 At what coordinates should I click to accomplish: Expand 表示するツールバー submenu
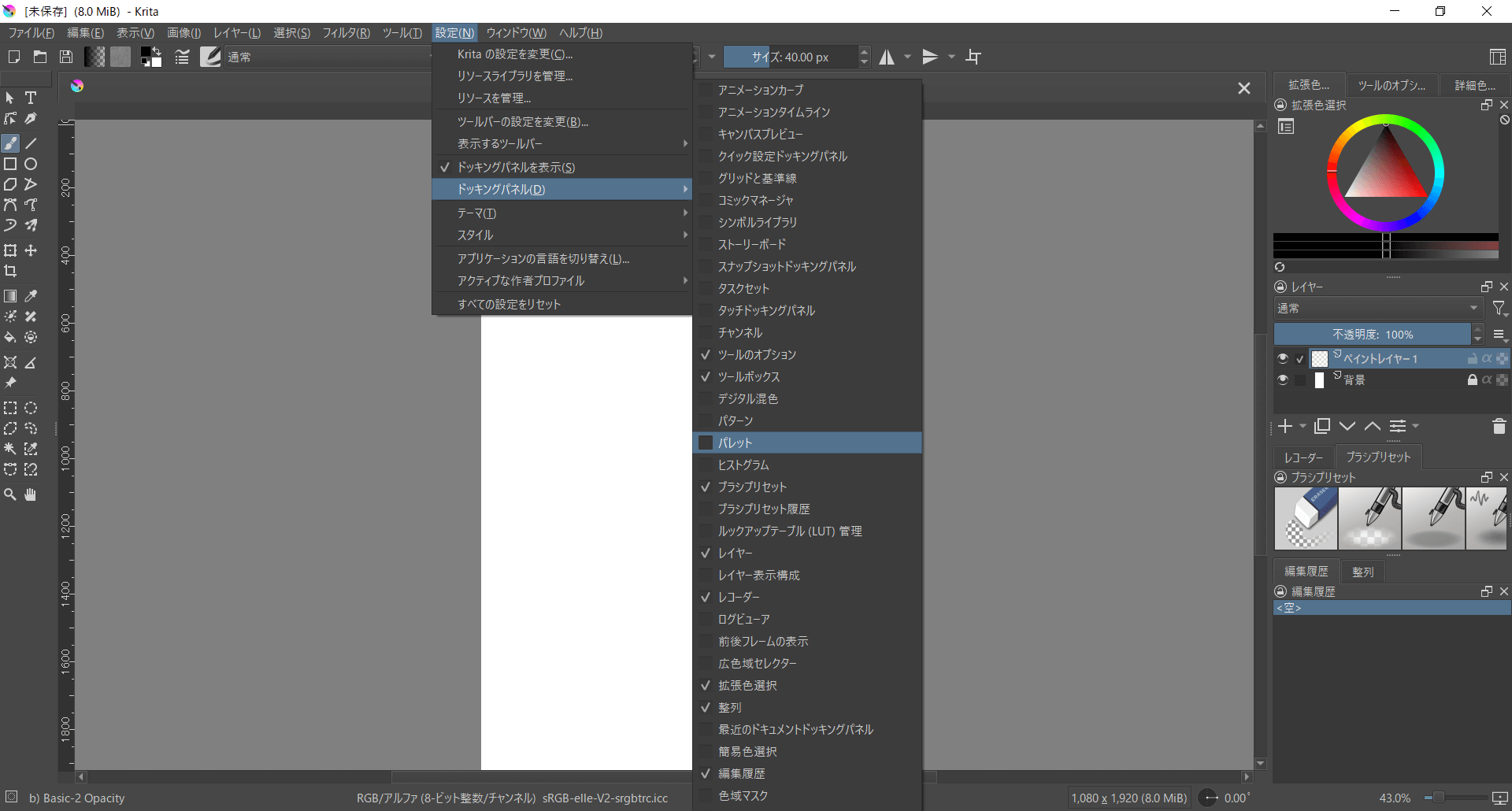pyautogui.click(x=562, y=143)
